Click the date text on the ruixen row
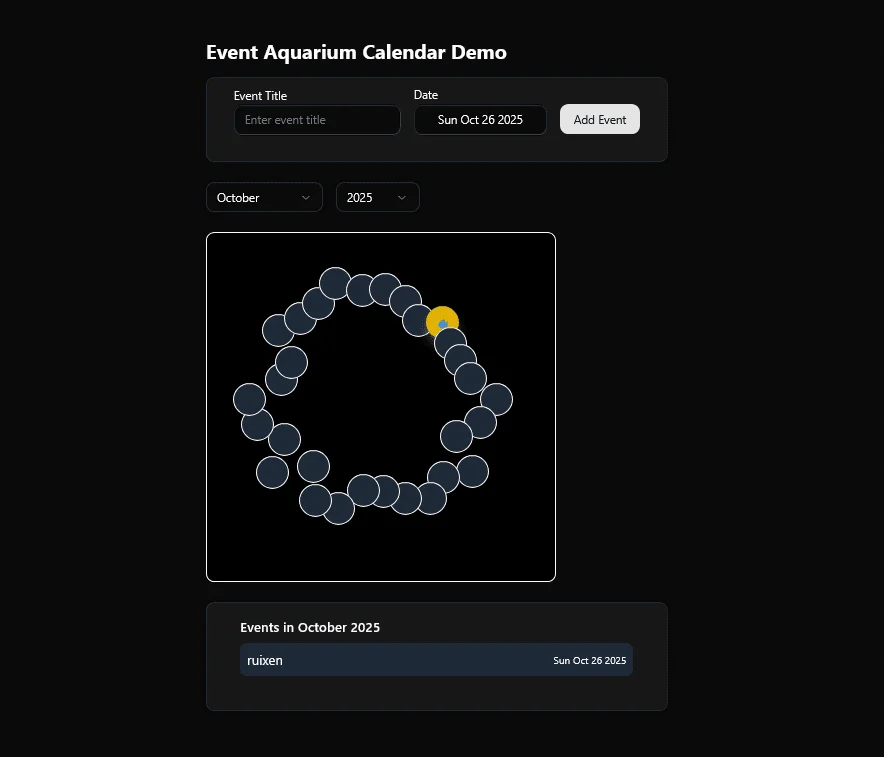The width and height of the screenshot is (885, 757). click(589, 661)
